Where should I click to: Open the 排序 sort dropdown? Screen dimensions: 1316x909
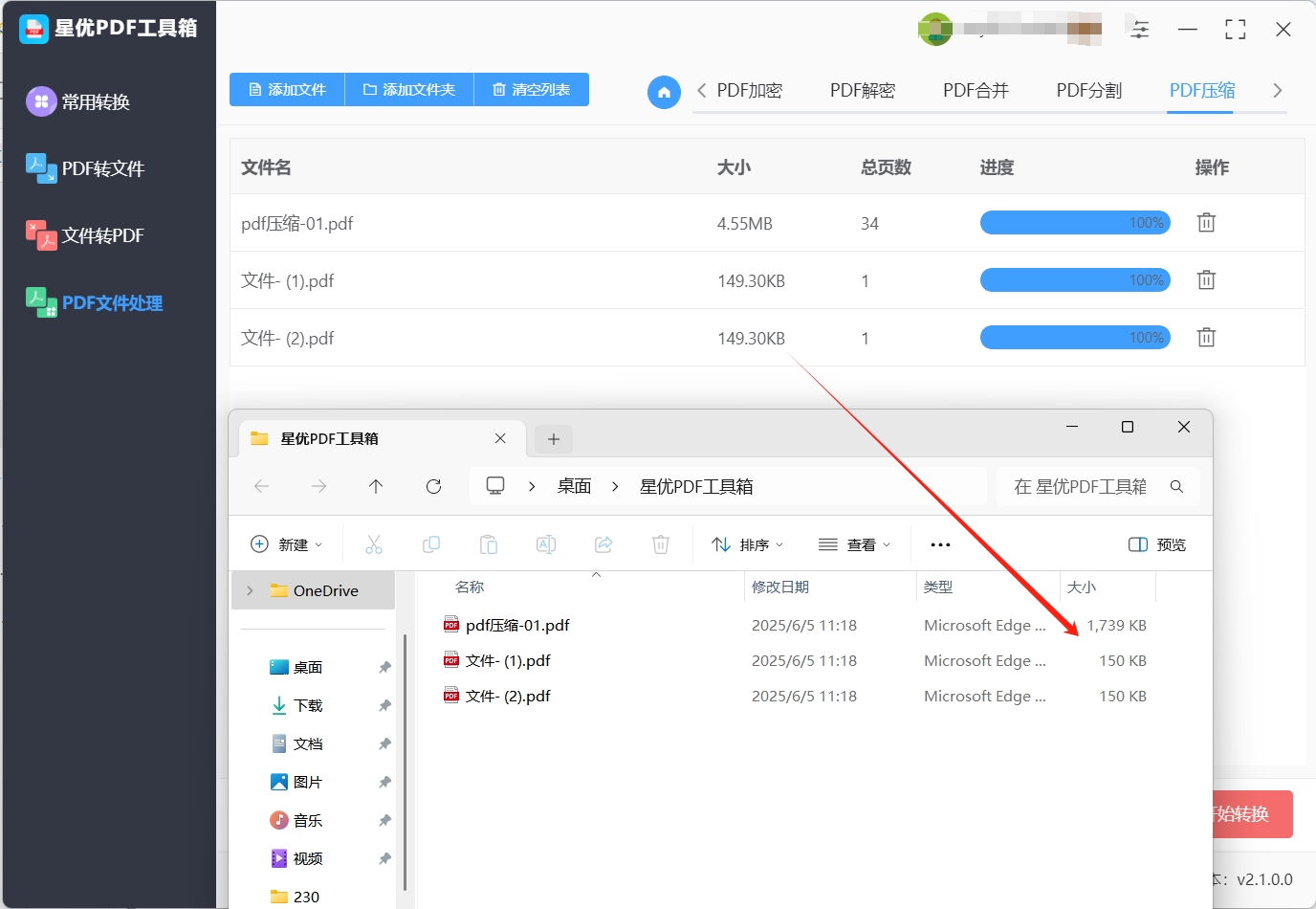click(748, 544)
